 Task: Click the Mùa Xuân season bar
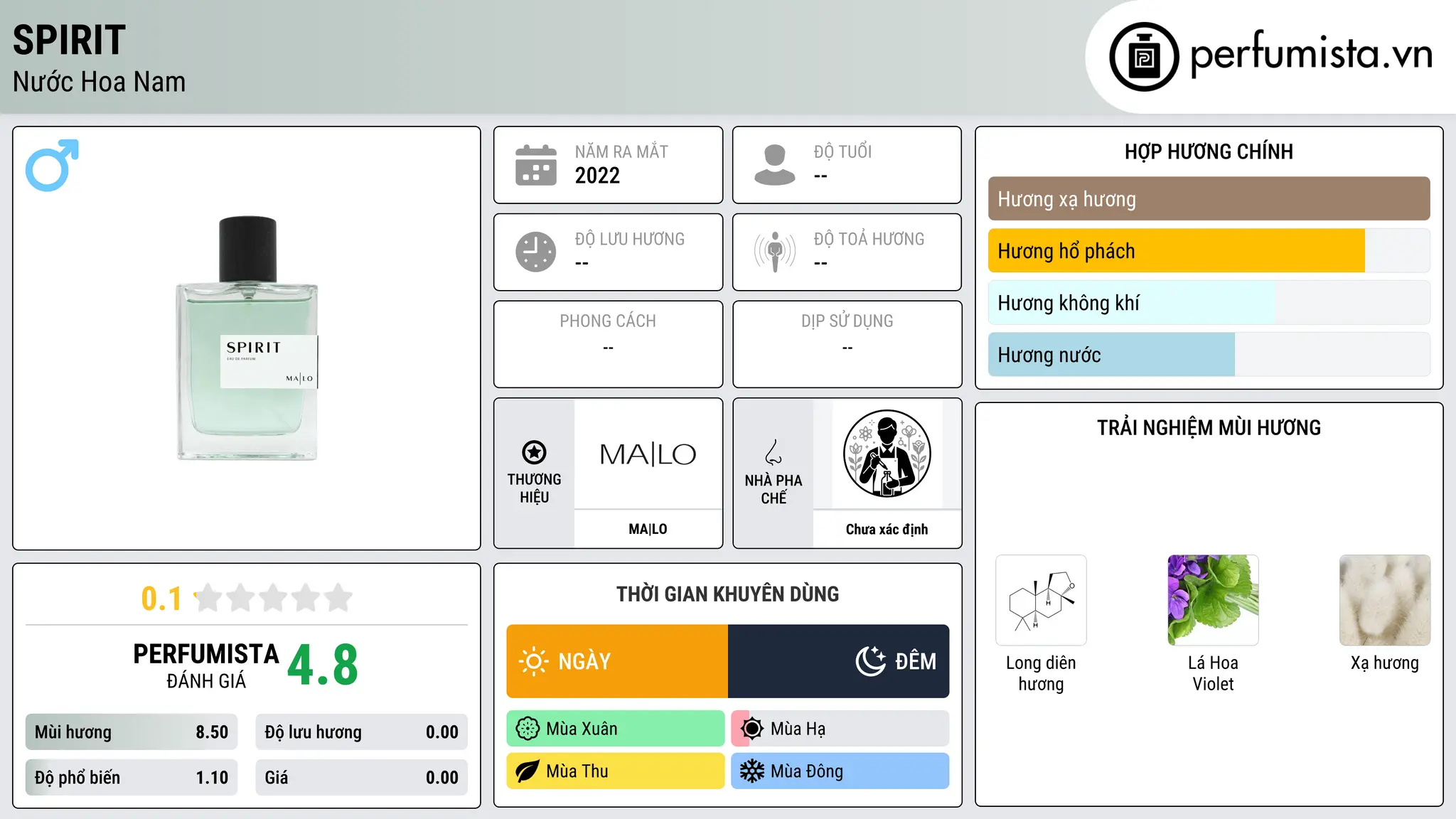[x=616, y=729]
